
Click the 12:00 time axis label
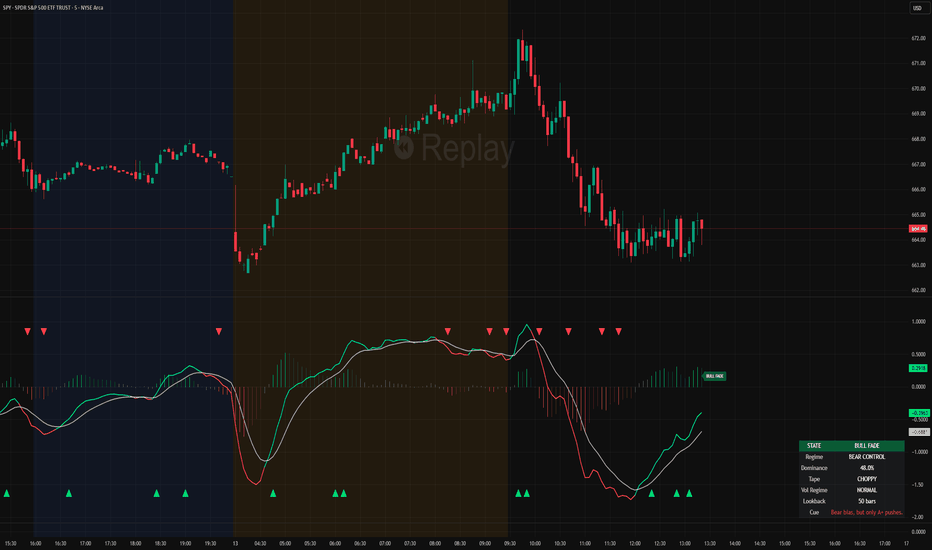[635, 543]
